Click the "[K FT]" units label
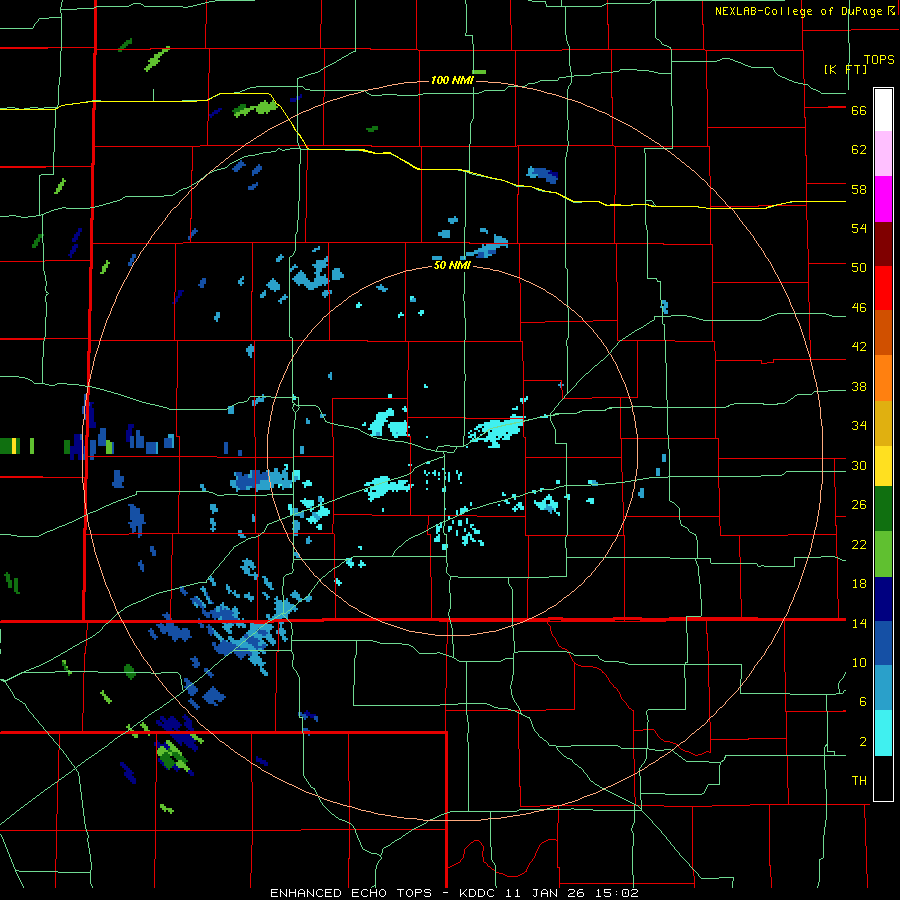The image size is (900, 900). [x=845, y=69]
